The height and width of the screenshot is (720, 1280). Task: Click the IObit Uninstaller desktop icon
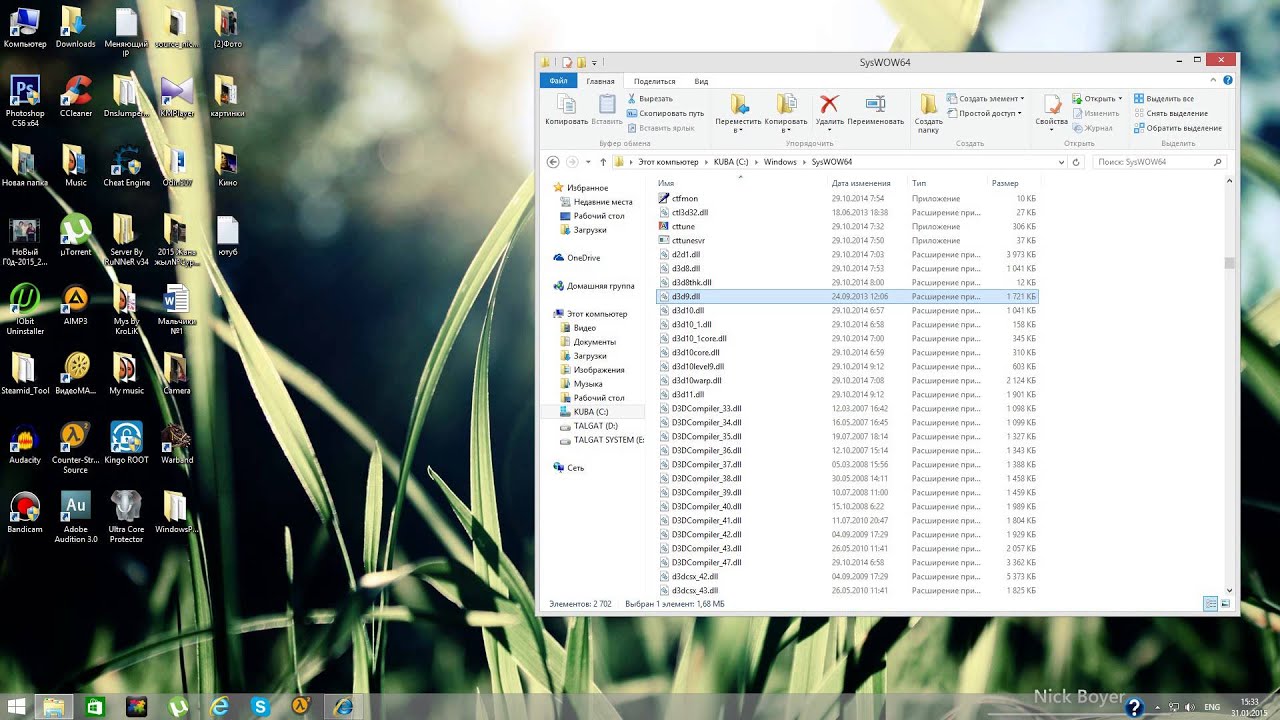click(x=24, y=309)
